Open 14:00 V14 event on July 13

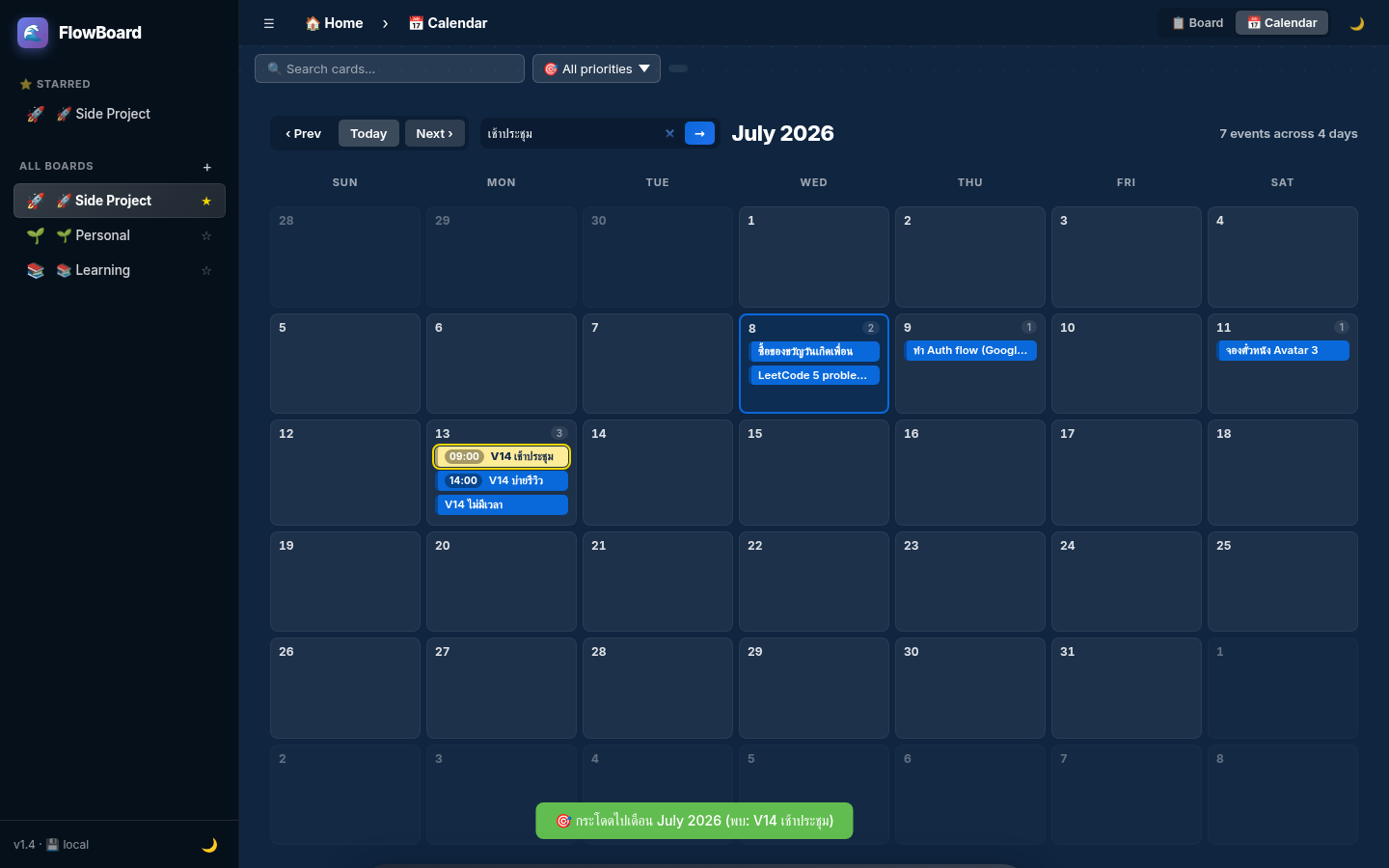(502, 480)
